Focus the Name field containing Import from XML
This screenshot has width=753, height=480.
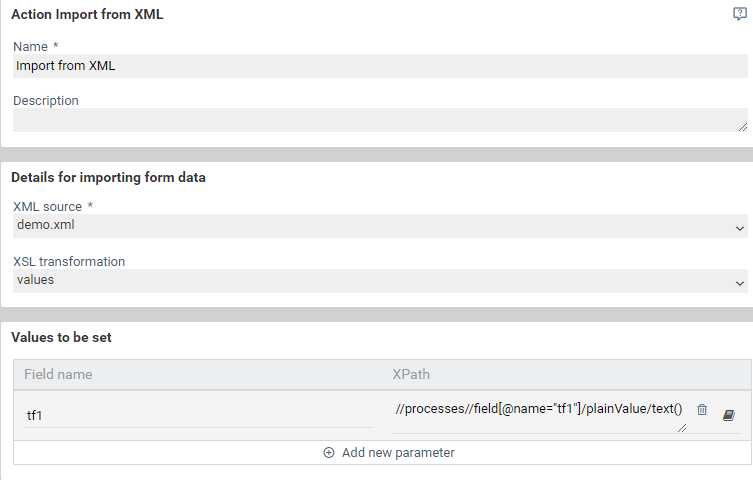(x=380, y=66)
